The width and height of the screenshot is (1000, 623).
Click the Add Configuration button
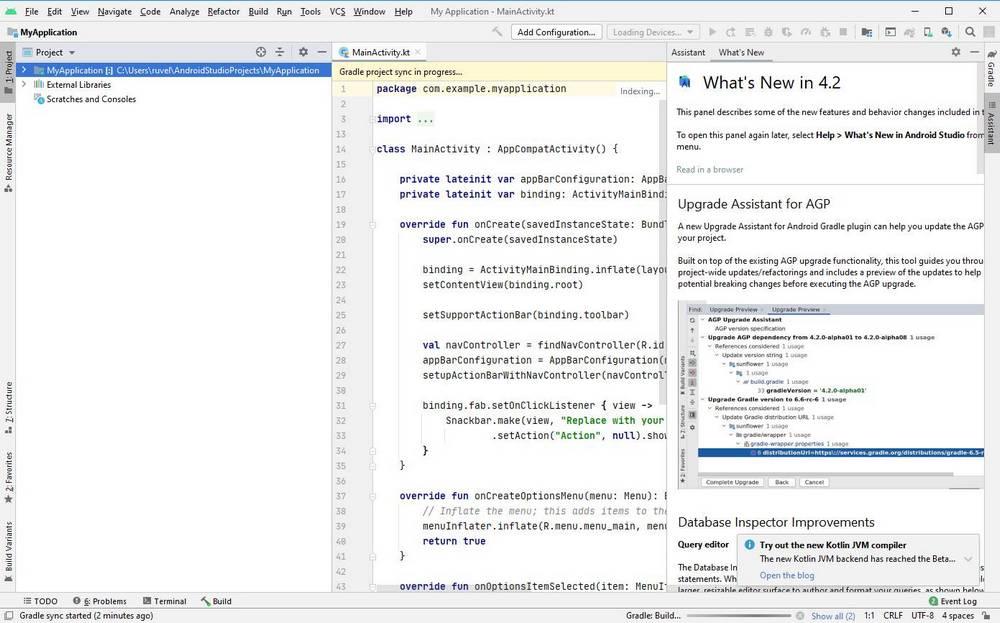[556, 32]
